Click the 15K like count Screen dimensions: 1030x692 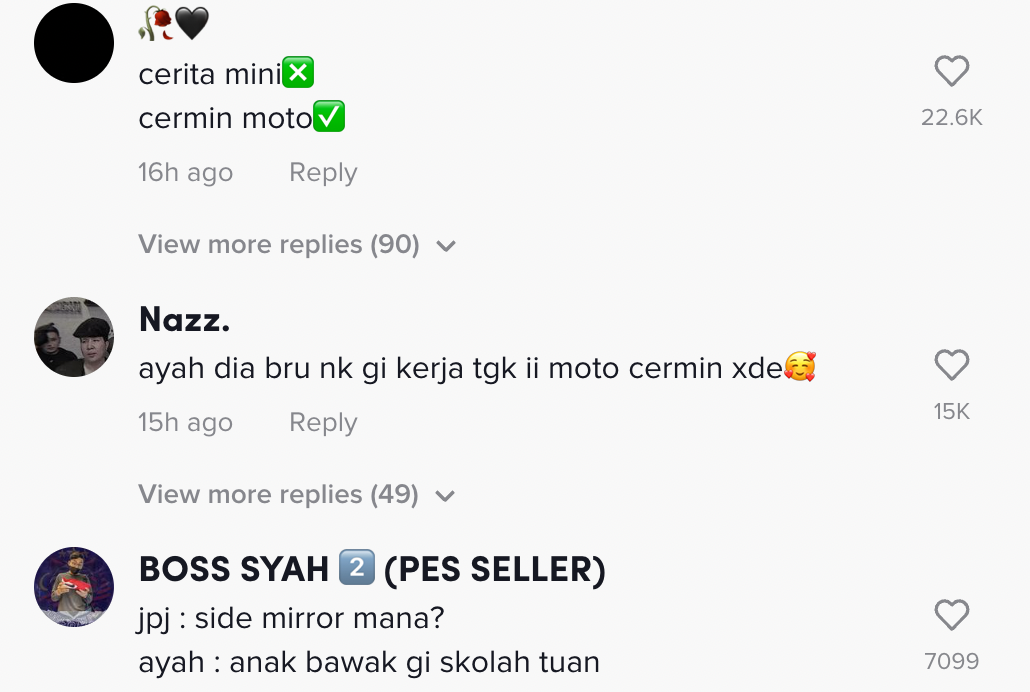[x=951, y=412]
